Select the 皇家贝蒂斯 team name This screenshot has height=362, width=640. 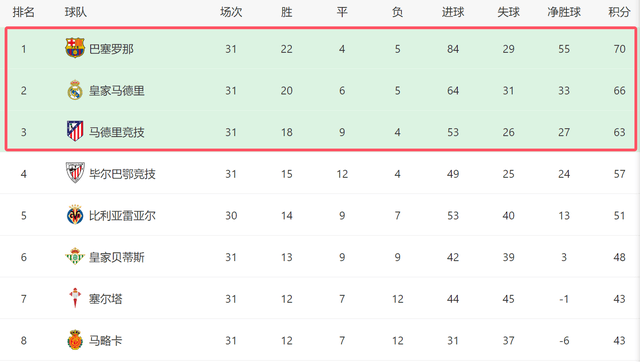click(x=117, y=257)
